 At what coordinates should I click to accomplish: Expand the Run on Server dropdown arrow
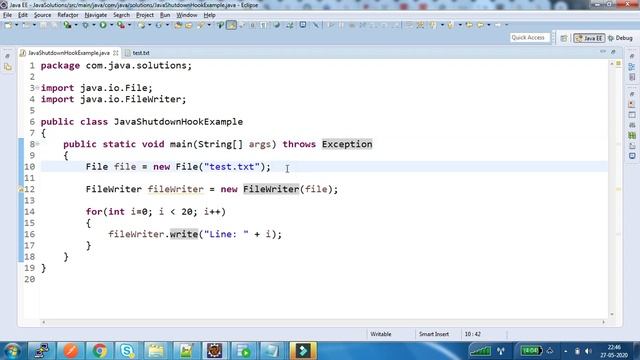click(76, 25)
